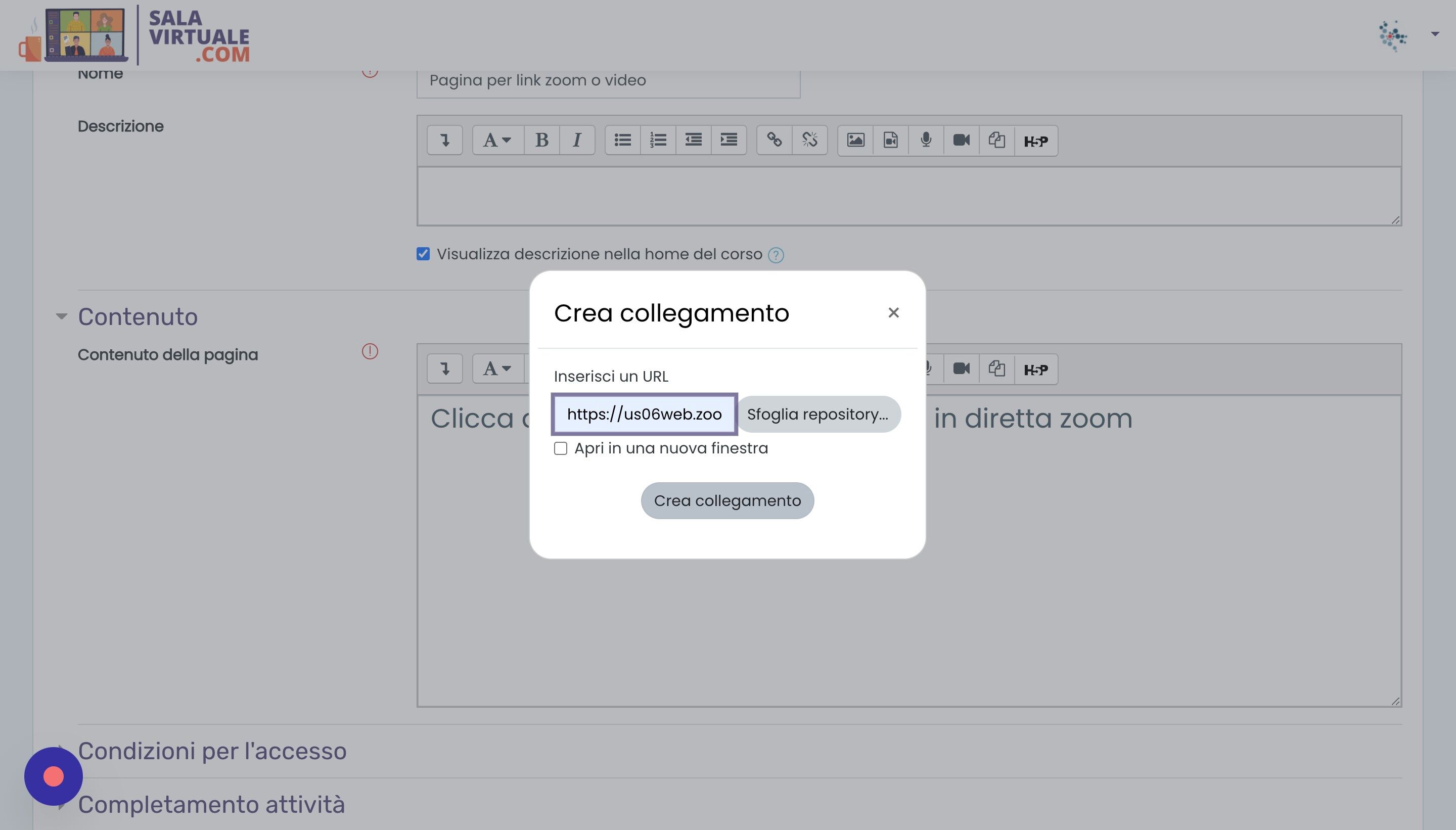Viewport: 1456px width, 830px height.
Task: Manage files in Descrizione editor
Action: (996, 140)
